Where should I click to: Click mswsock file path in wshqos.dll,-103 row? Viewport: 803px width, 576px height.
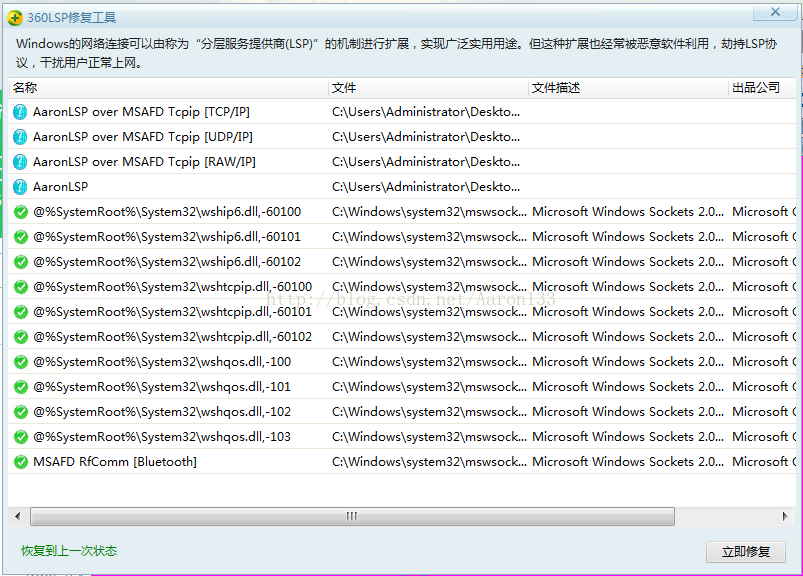(429, 437)
